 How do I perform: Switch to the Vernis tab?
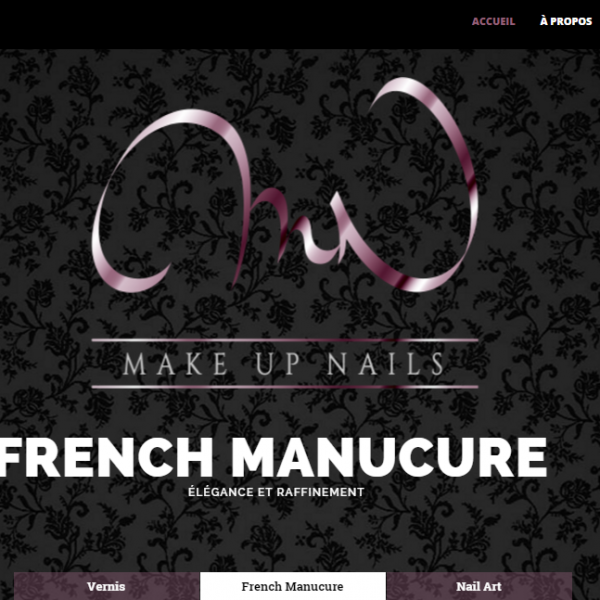(x=106, y=586)
